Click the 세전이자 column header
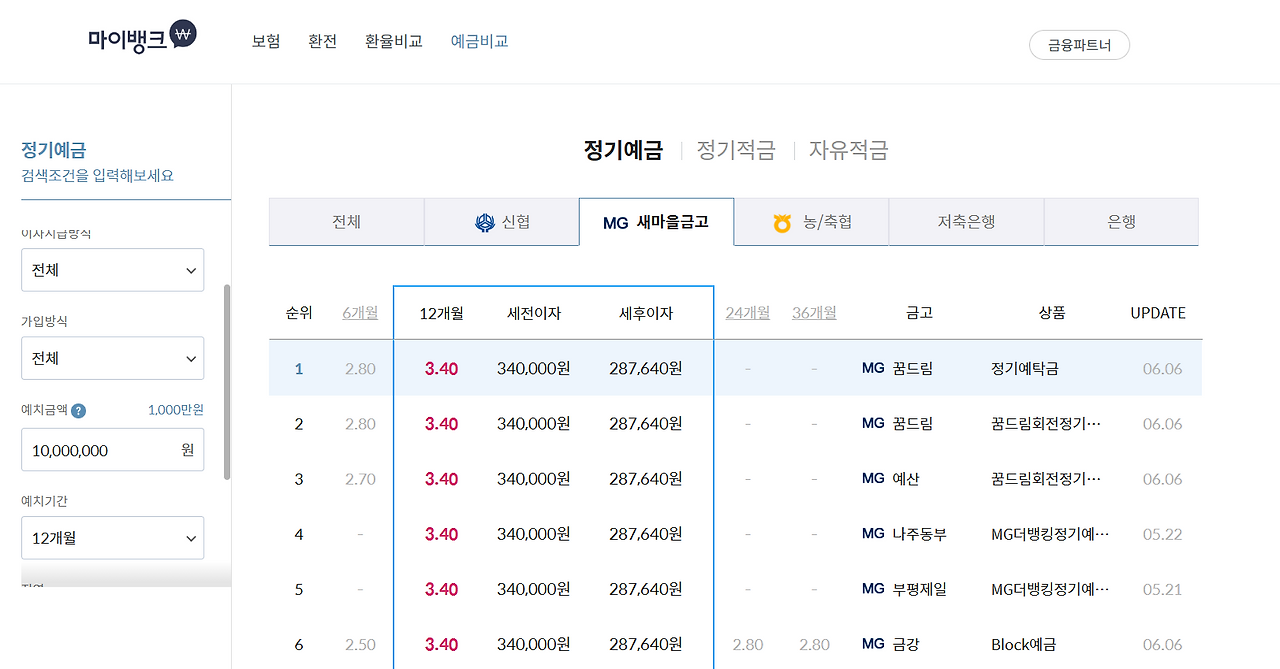 [534, 313]
